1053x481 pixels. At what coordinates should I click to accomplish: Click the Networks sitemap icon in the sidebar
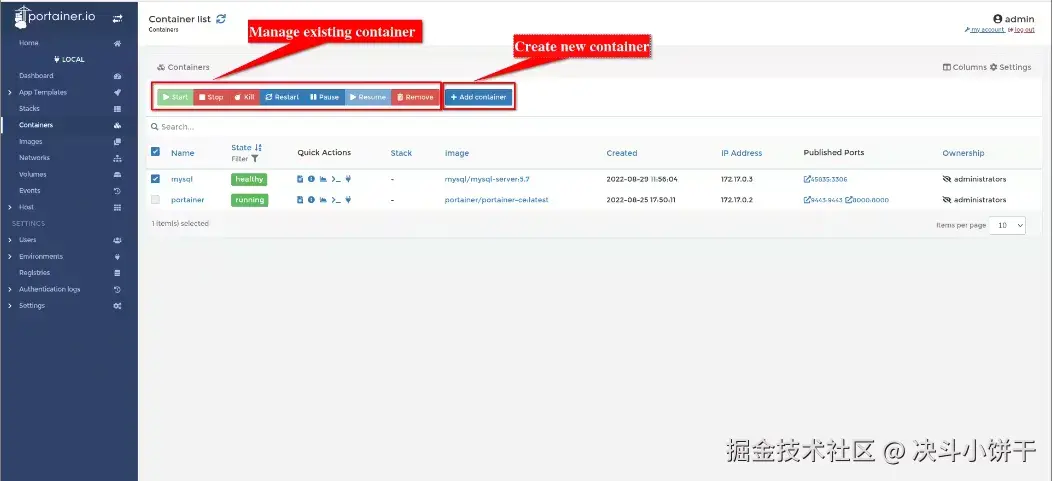[x=118, y=158]
